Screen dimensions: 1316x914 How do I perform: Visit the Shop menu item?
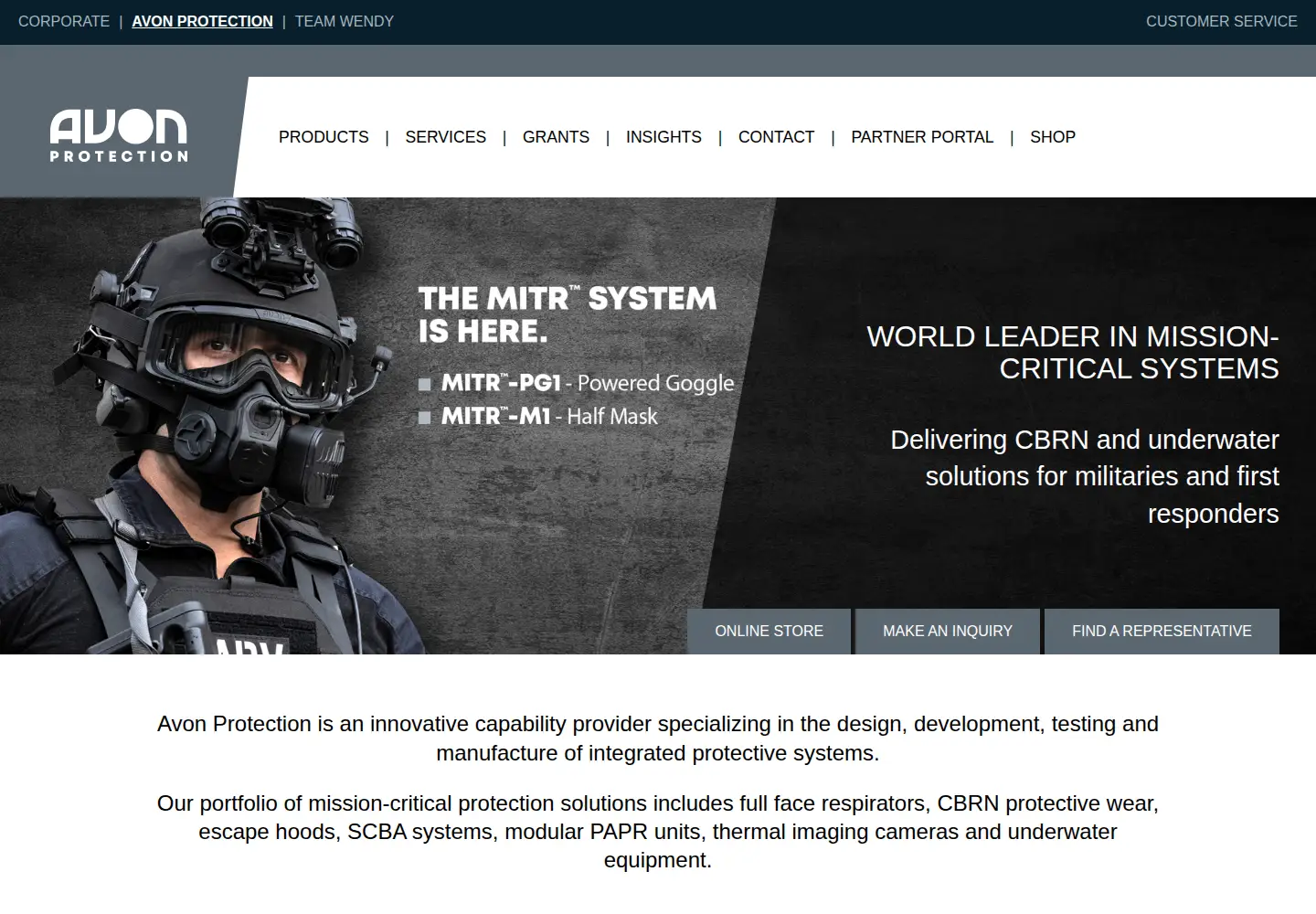[x=1053, y=137]
